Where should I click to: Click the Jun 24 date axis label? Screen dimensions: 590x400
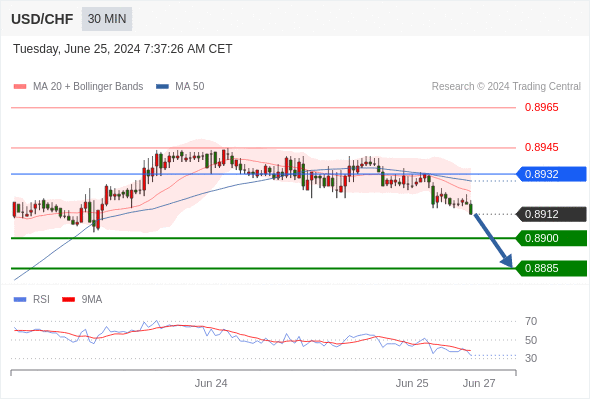pyautogui.click(x=211, y=383)
